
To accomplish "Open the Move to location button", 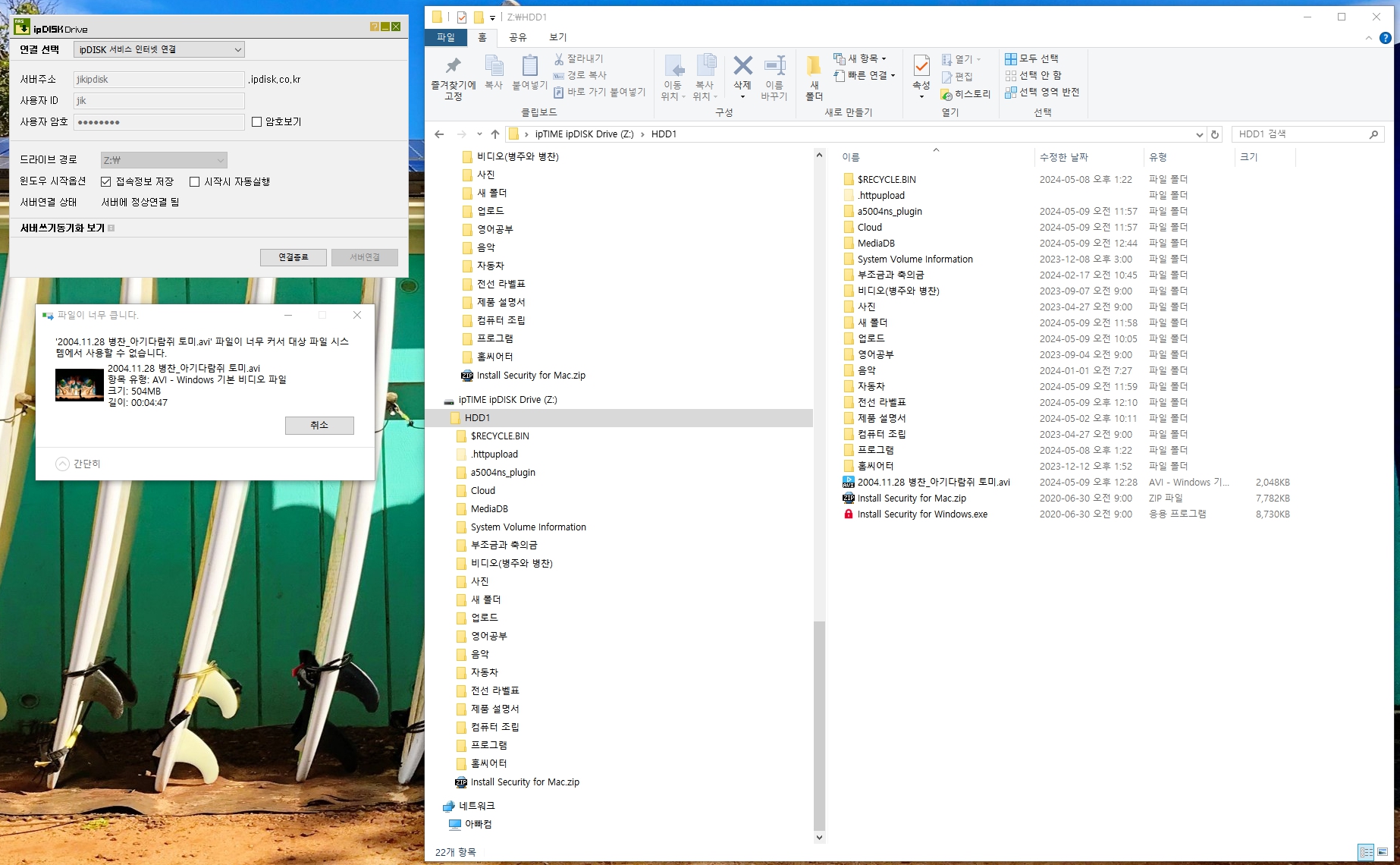I will coord(673,77).
